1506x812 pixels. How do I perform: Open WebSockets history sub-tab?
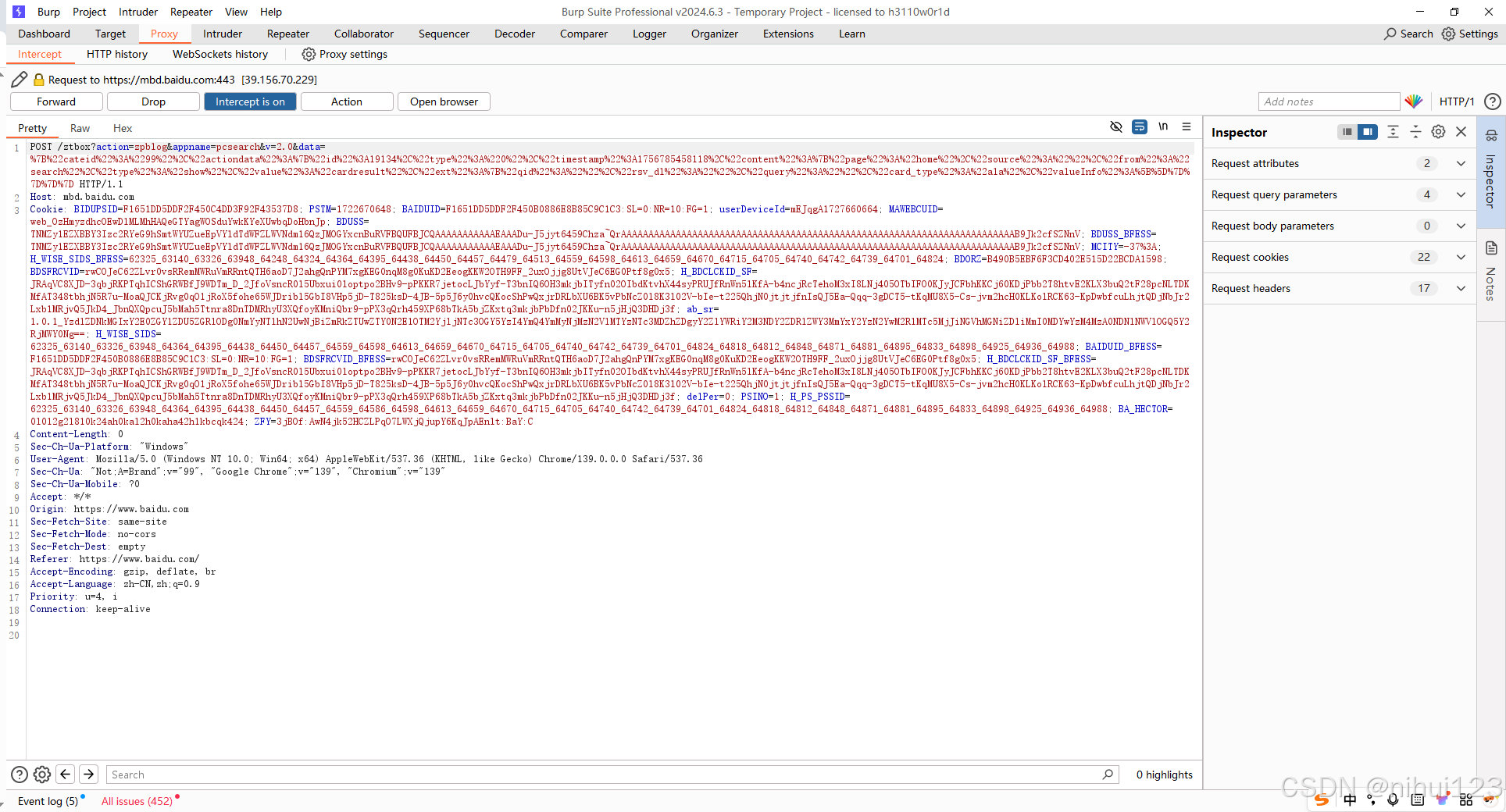(220, 54)
